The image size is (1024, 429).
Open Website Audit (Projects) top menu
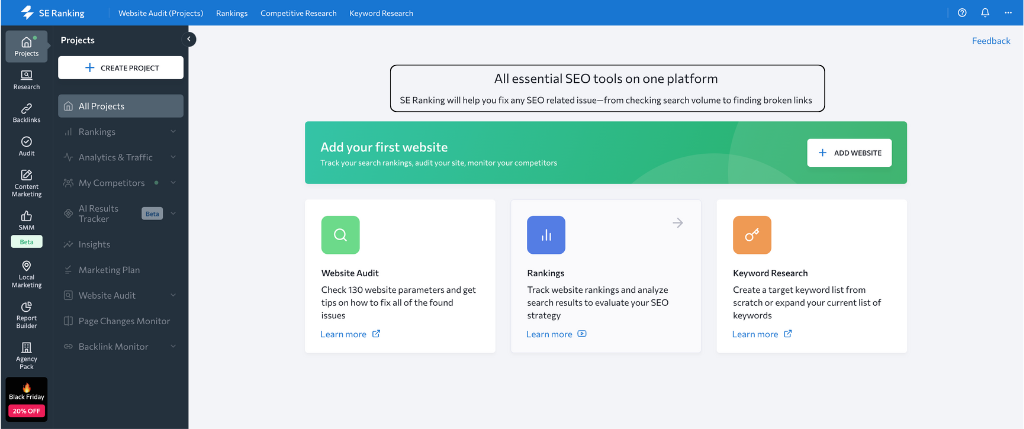(x=161, y=13)
